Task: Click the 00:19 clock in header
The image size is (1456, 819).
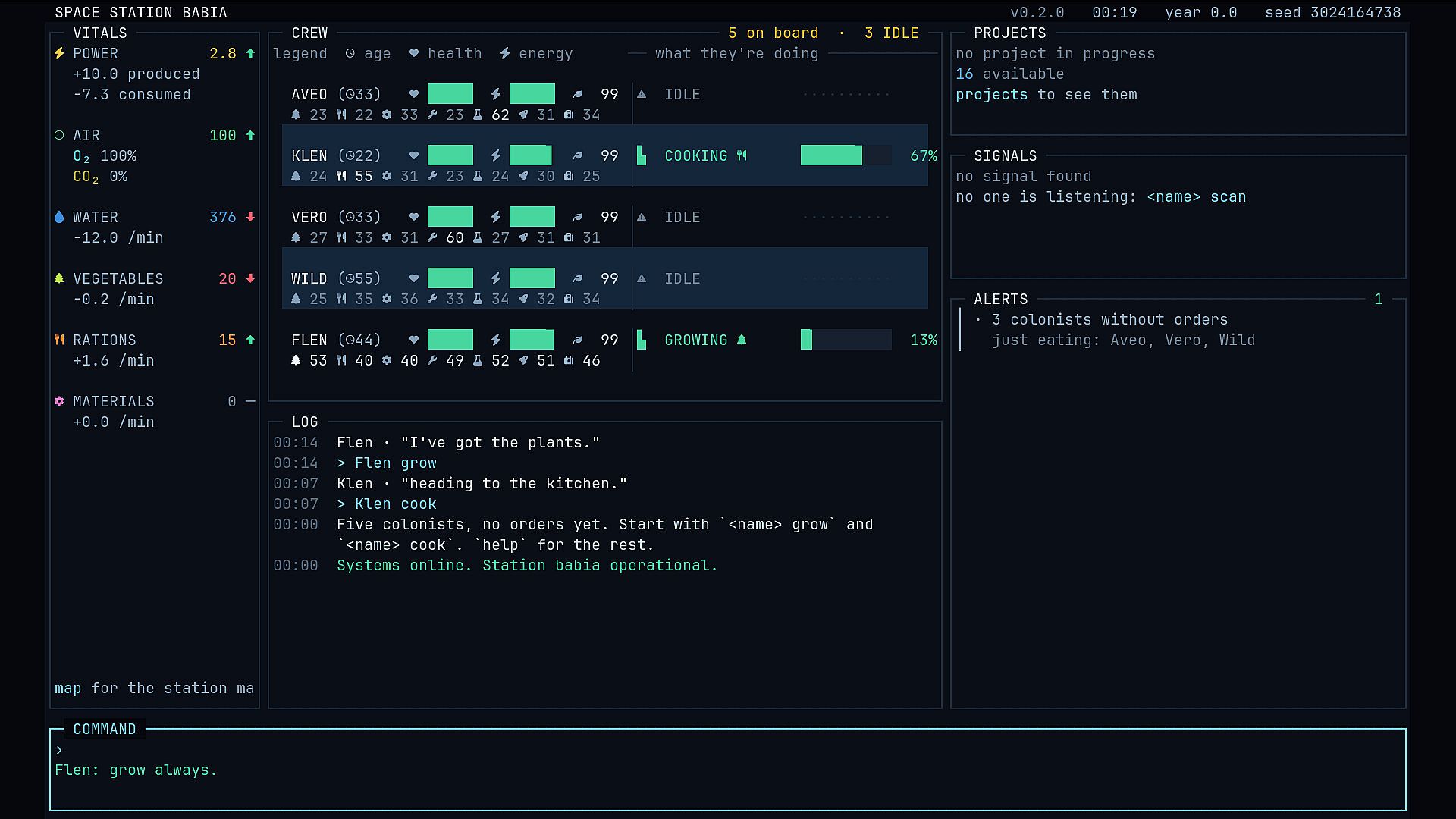Action: pos(1115,13)
